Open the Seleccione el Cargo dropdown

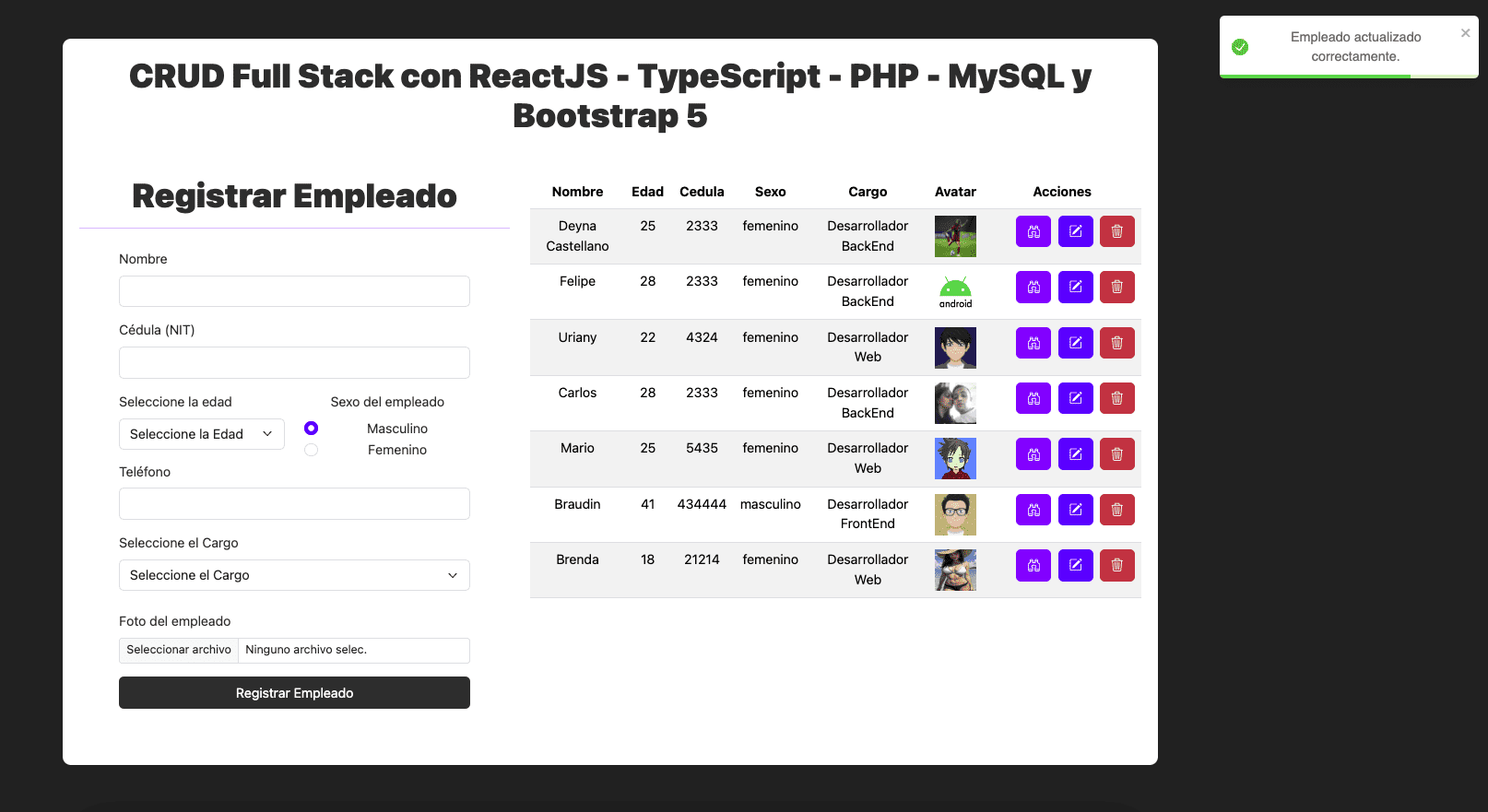click(294, 575)
